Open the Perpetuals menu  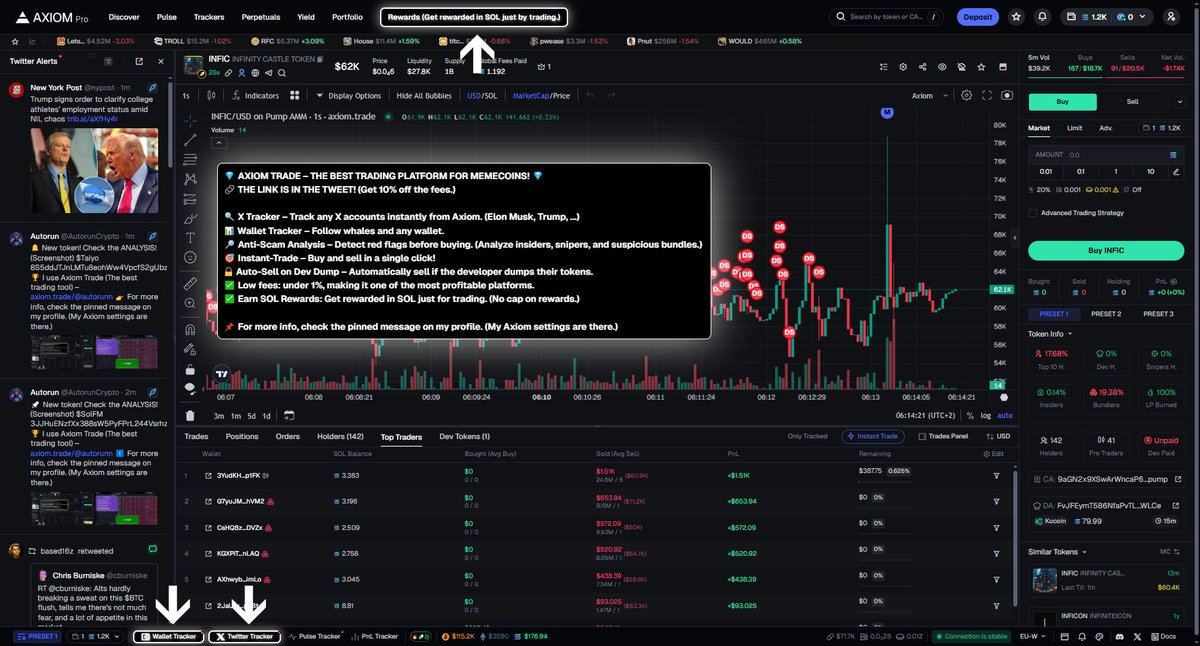(x=260, y=17)
